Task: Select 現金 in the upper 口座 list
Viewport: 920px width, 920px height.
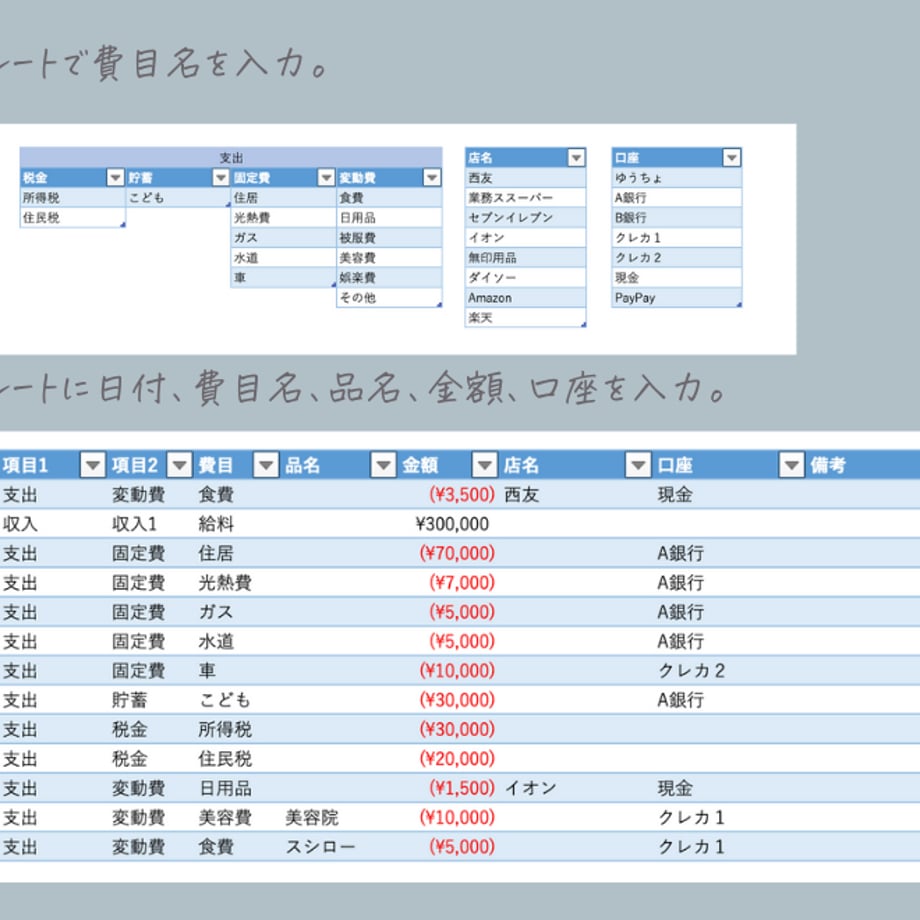Action: [677, 278]
